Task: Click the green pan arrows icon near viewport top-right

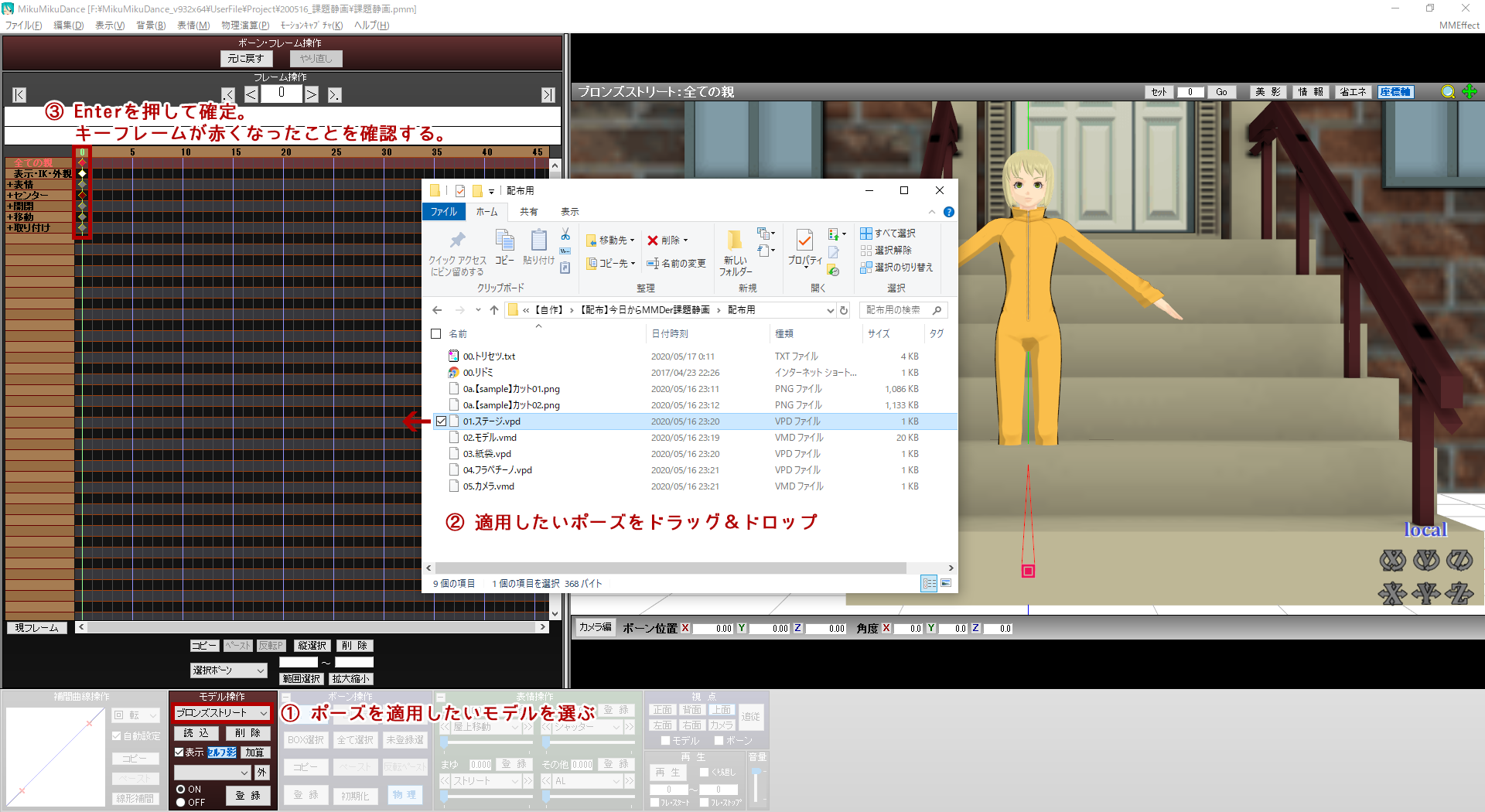Action: [x=1469, y=91]
